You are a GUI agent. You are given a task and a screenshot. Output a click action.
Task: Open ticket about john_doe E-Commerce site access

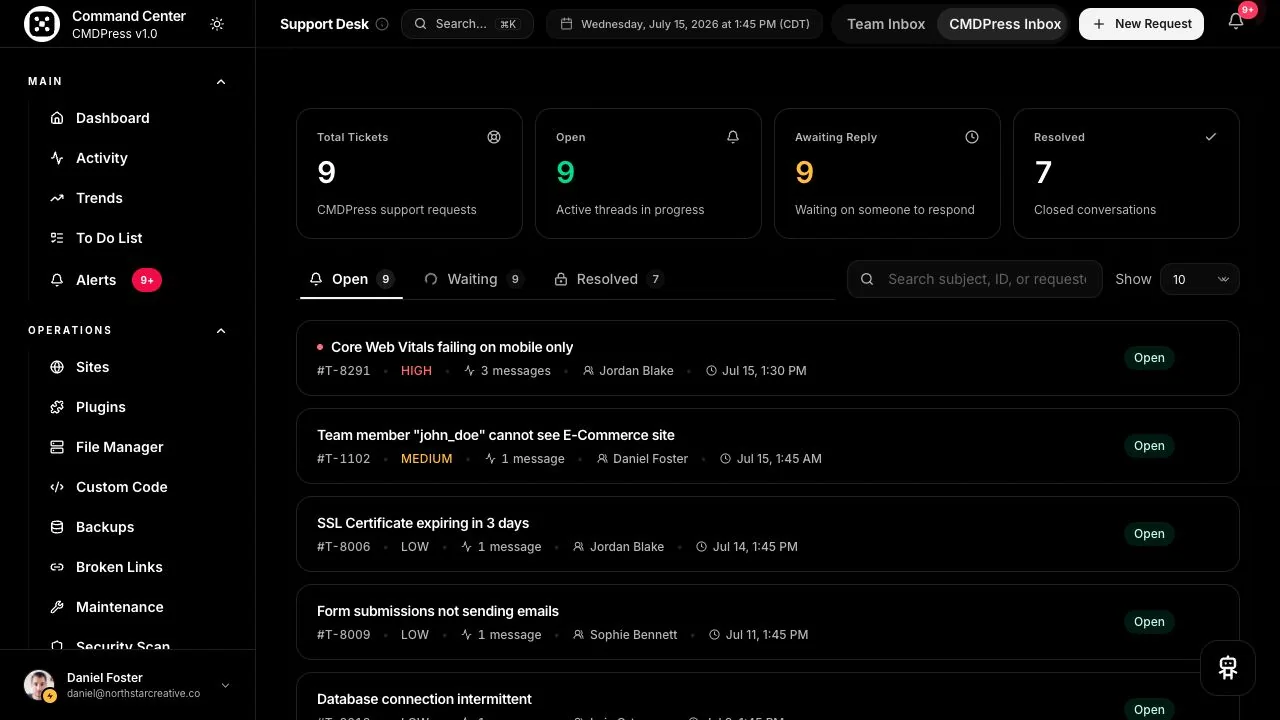768,446
